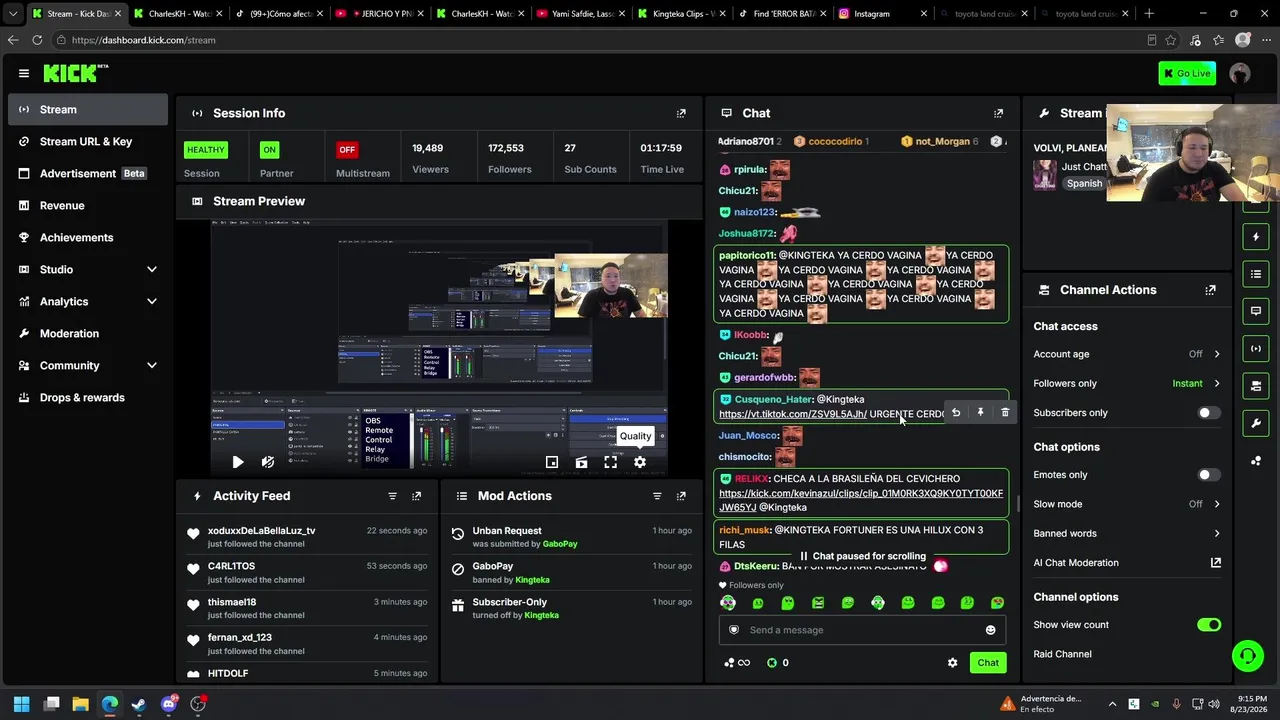
Task: Click GaboPay in Unban Request entry
Action: pos(560,544)
